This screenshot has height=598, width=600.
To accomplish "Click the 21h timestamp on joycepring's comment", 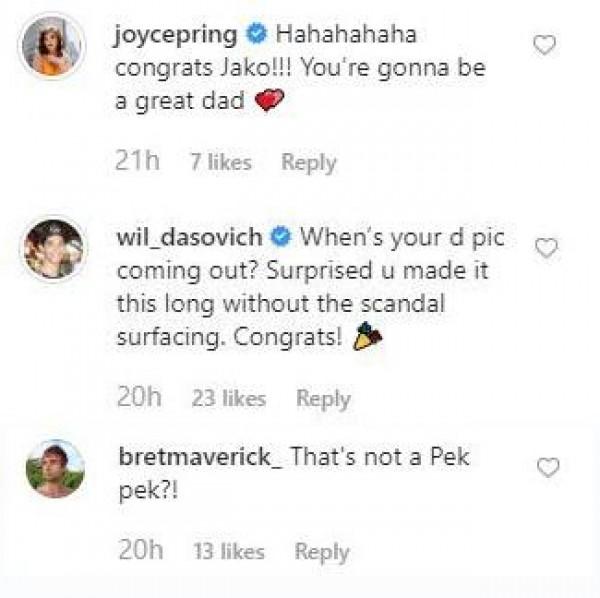I will pos(138,162).
